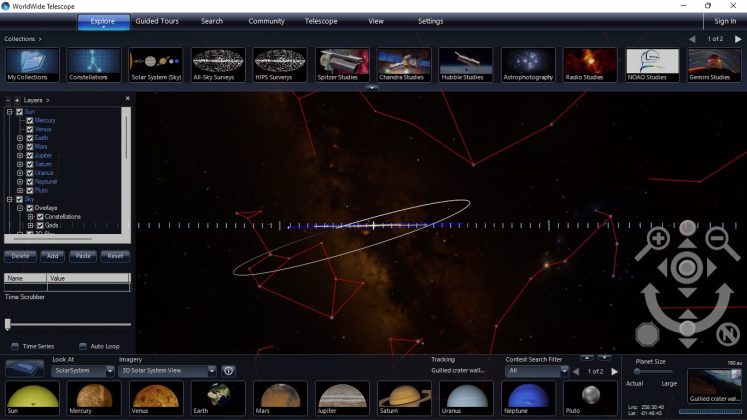Open the All-Sky Surveys collection

pyautogui.click(x=218, y=65)
